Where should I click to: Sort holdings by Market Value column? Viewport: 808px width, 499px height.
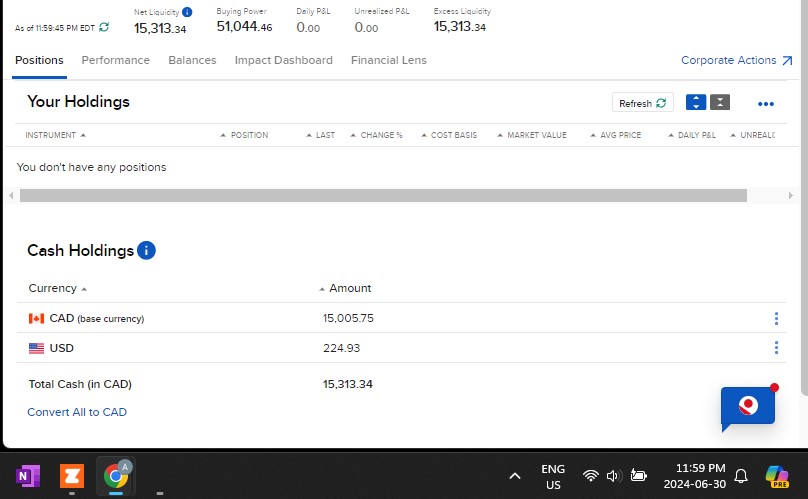click(x=536, y=135)
